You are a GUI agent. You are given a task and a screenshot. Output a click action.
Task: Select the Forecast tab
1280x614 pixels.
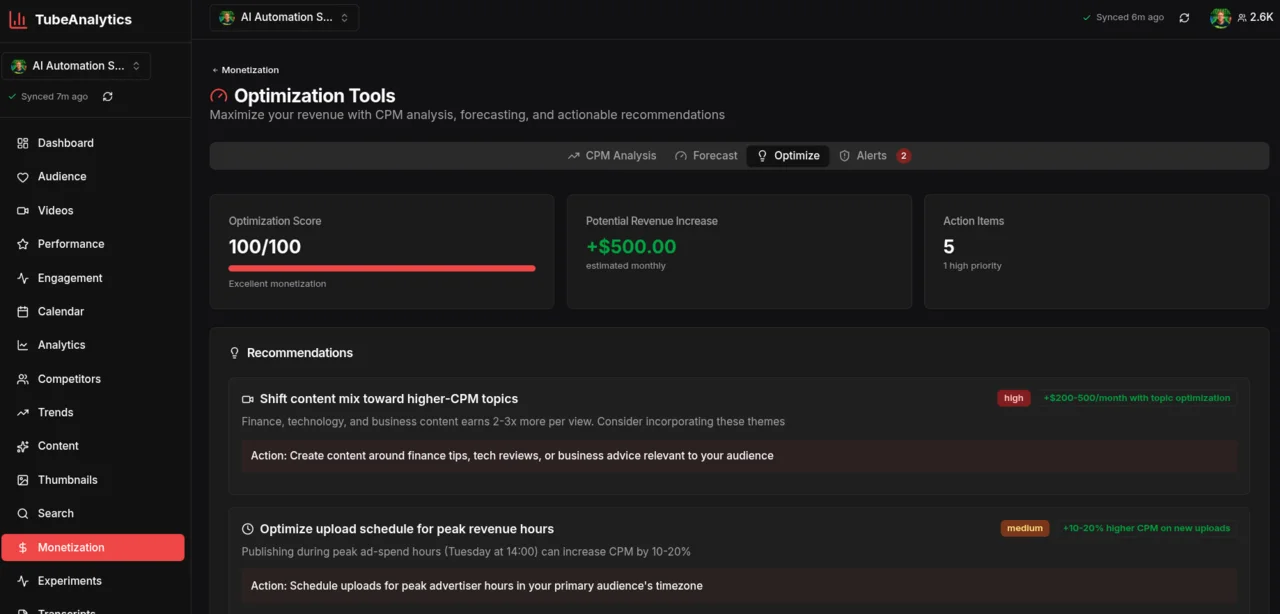pyautogui.click(x=705, y=155)
